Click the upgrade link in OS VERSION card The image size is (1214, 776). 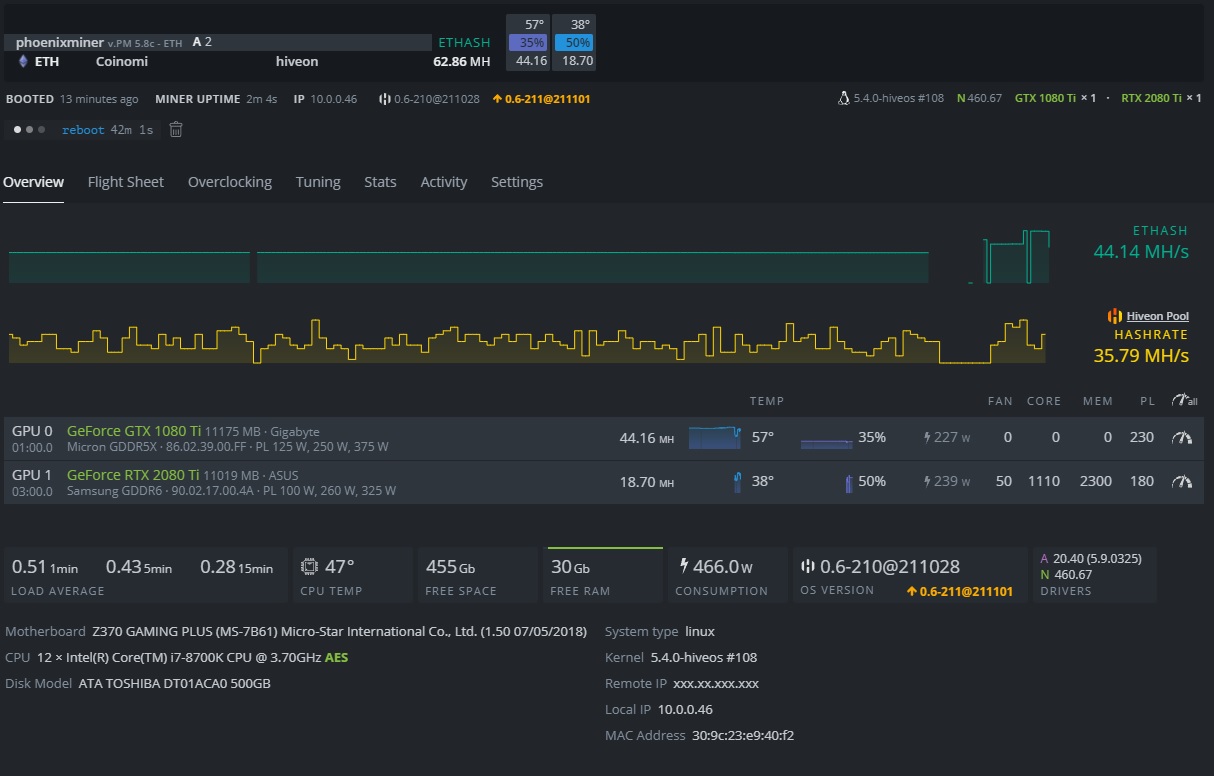click(959, 591)
